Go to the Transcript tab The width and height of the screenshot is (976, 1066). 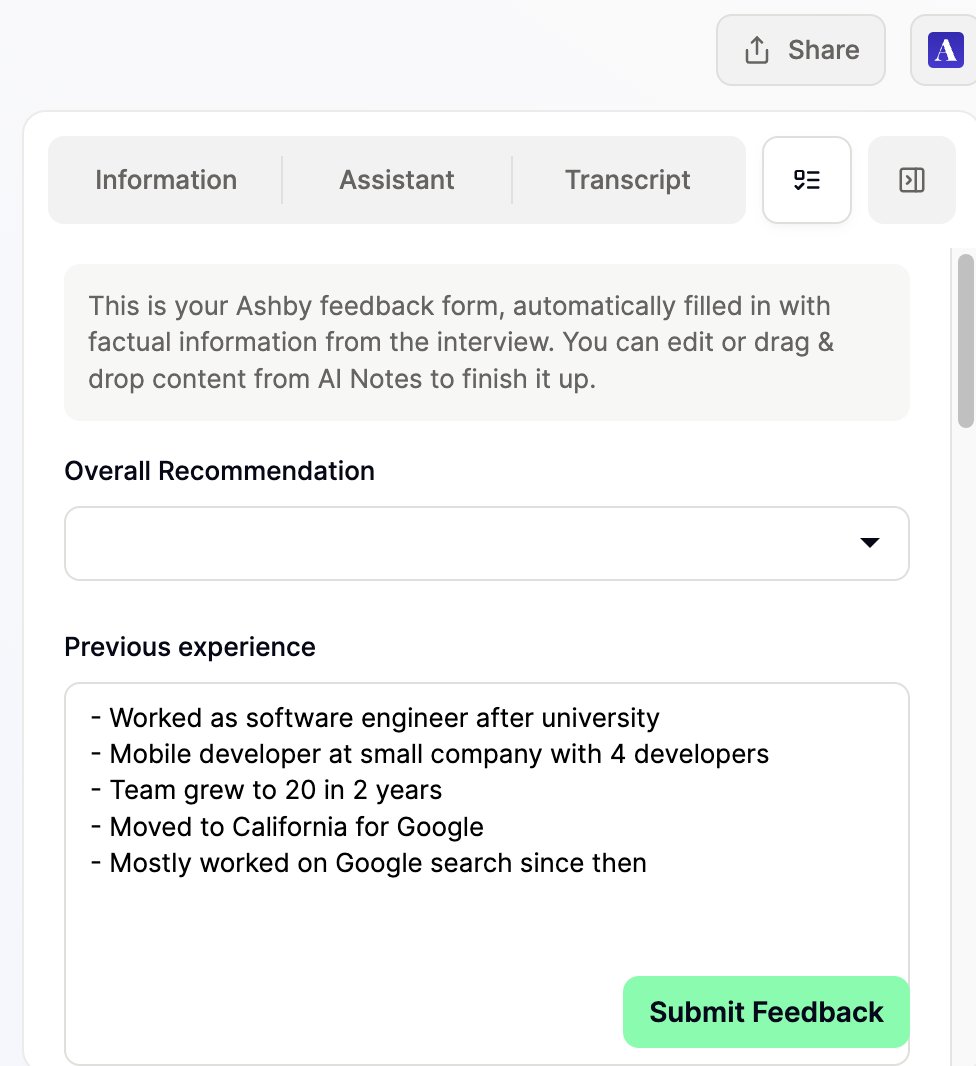[x=628, y=180]
